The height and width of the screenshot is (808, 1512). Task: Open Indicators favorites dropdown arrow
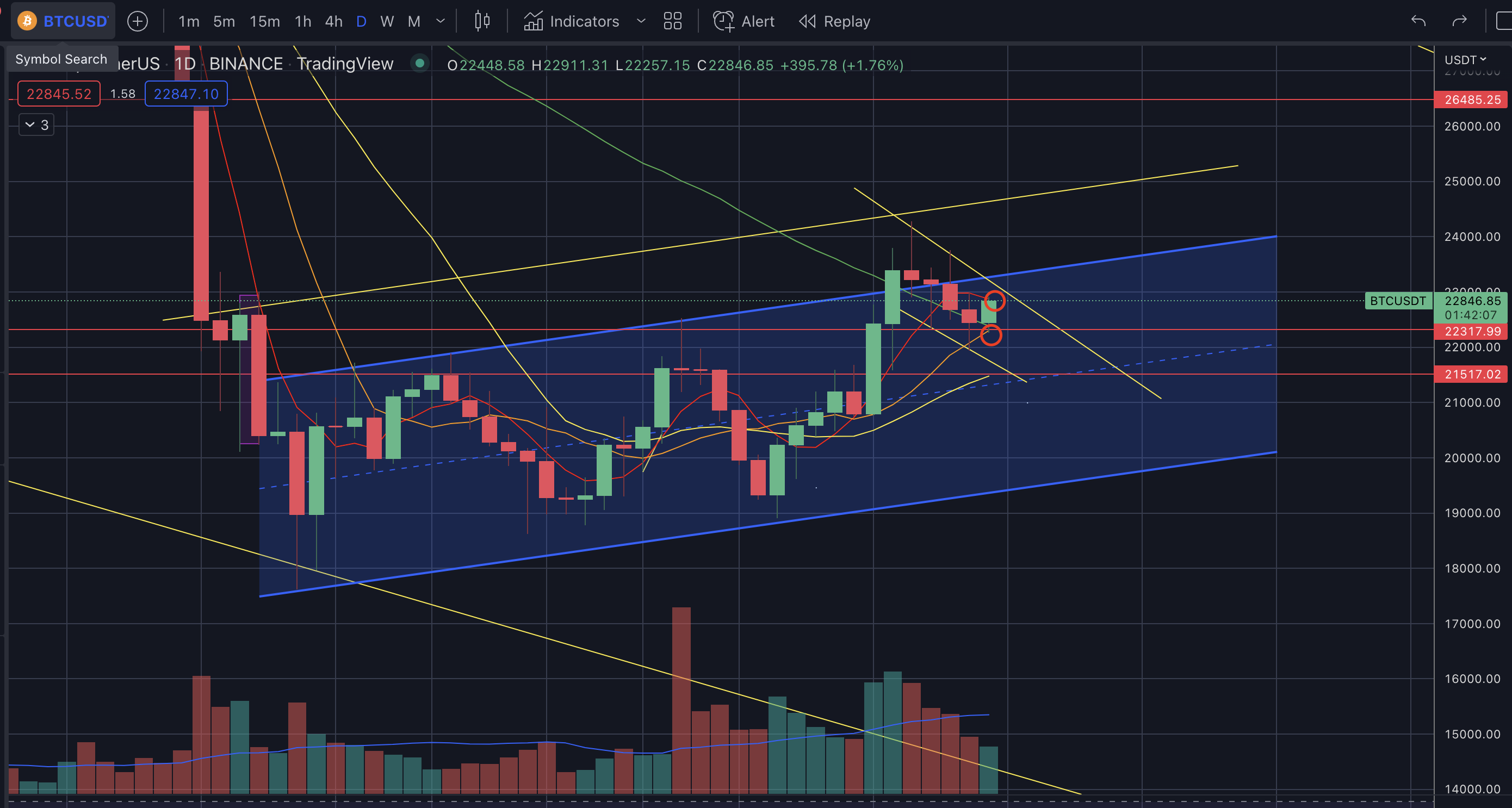pyautogui.click(x=641, y=22)
